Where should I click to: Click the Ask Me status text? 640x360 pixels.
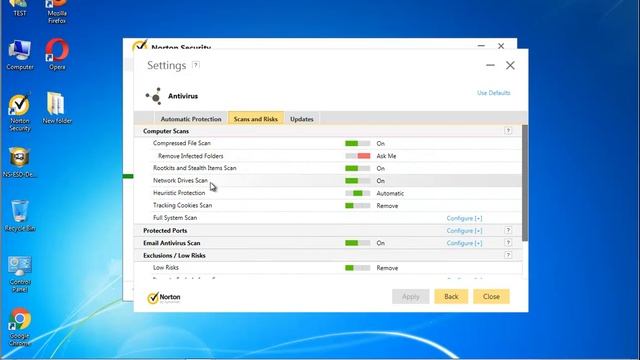(x=386, y=156)
